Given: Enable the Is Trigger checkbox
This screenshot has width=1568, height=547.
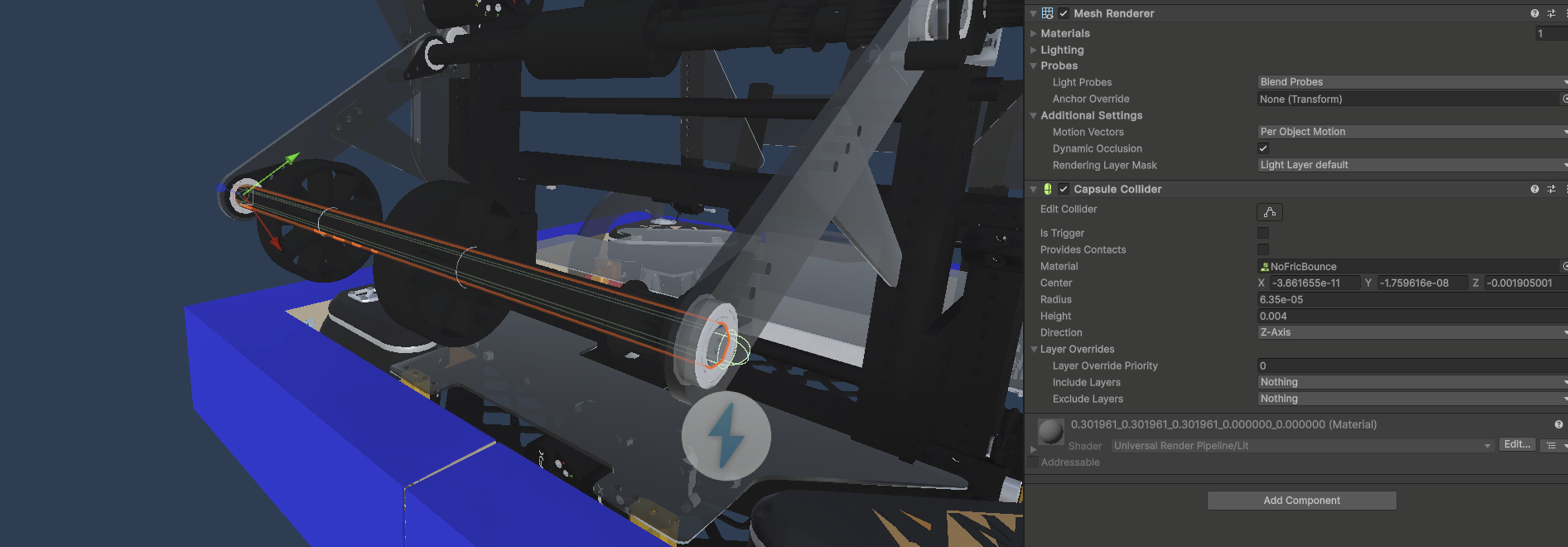Looking at the screenshot, I should pyautogui.click(x=1263, y=233).
